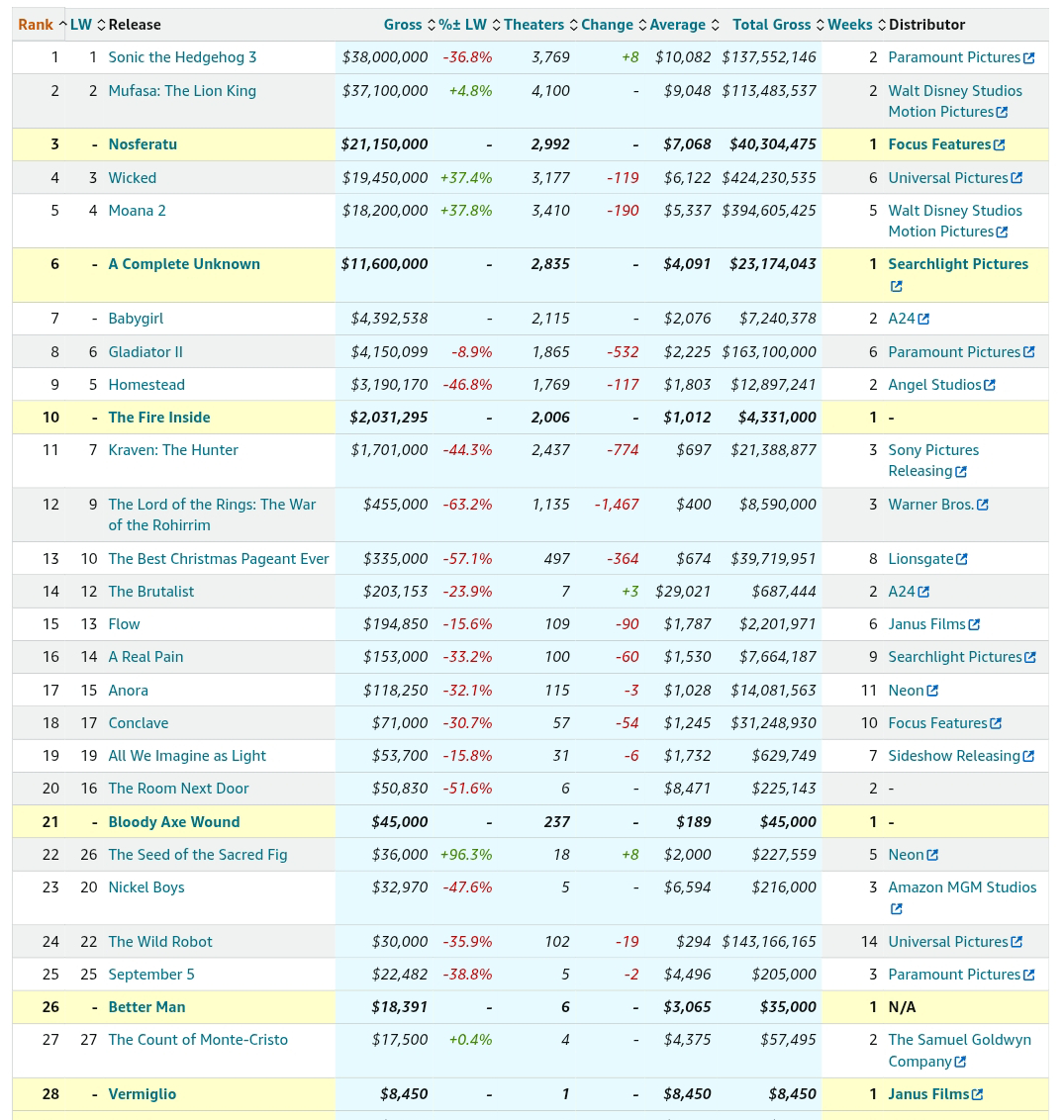This screenshot has width=1064, height=1120.
Task: Sort table by the Distributor column header
Action: pos(926,25)
